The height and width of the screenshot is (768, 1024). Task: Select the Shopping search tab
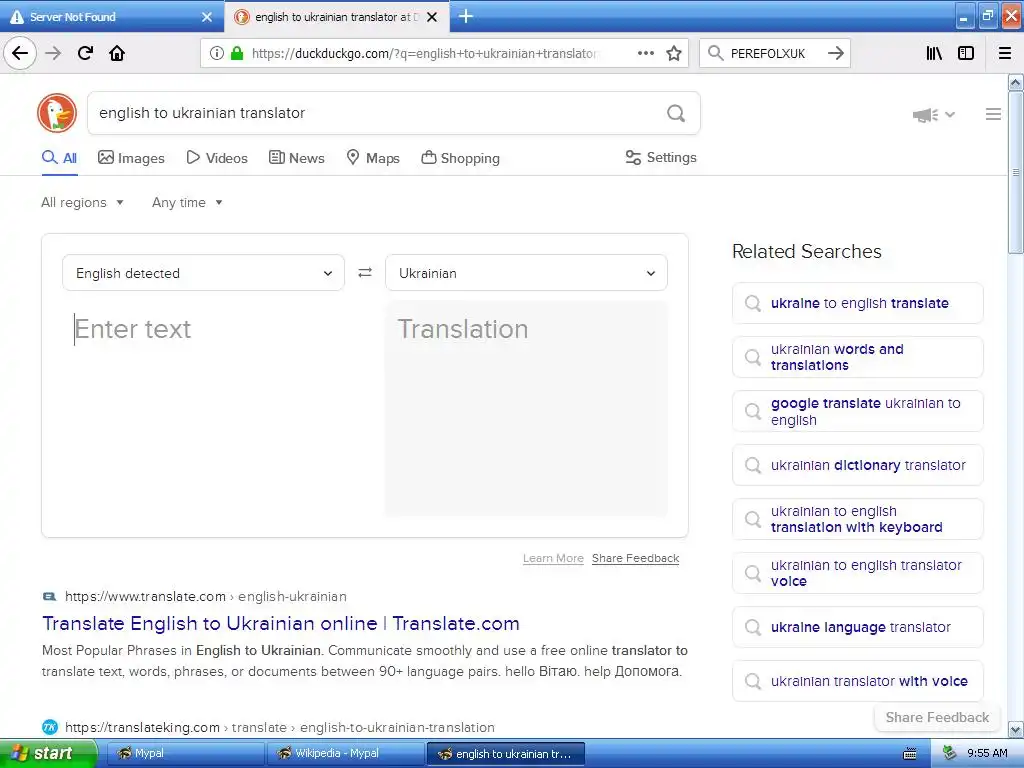click(x=460, y=158)
